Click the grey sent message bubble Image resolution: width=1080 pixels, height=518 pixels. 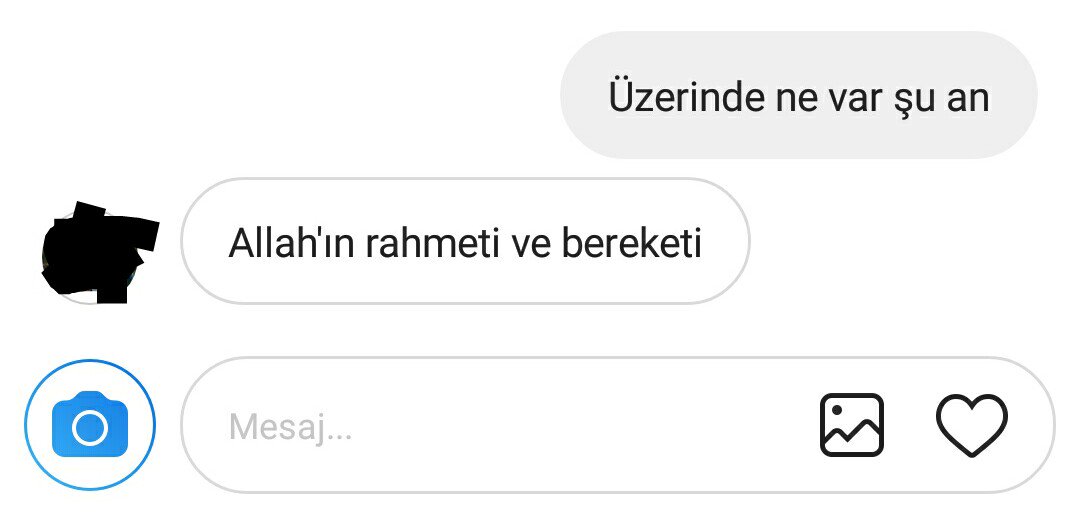[798, 96]
